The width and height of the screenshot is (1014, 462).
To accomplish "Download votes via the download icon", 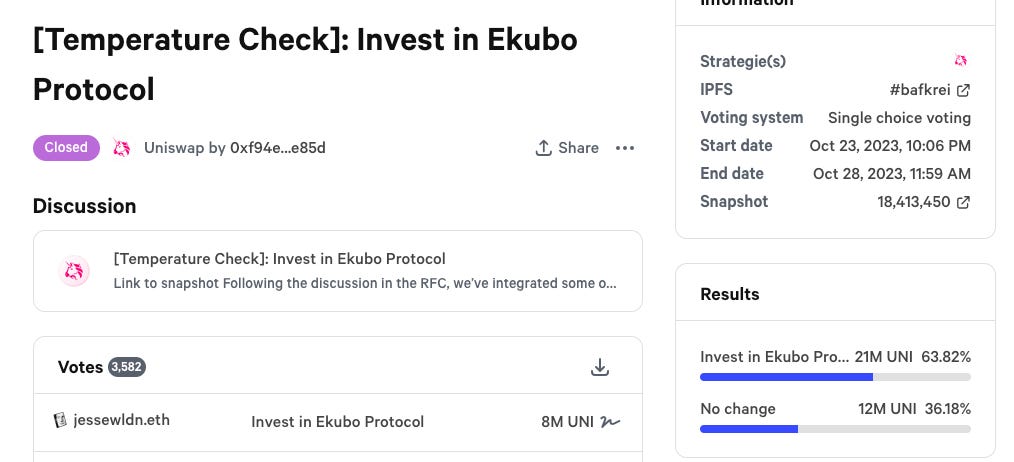I will click(600, 368).
